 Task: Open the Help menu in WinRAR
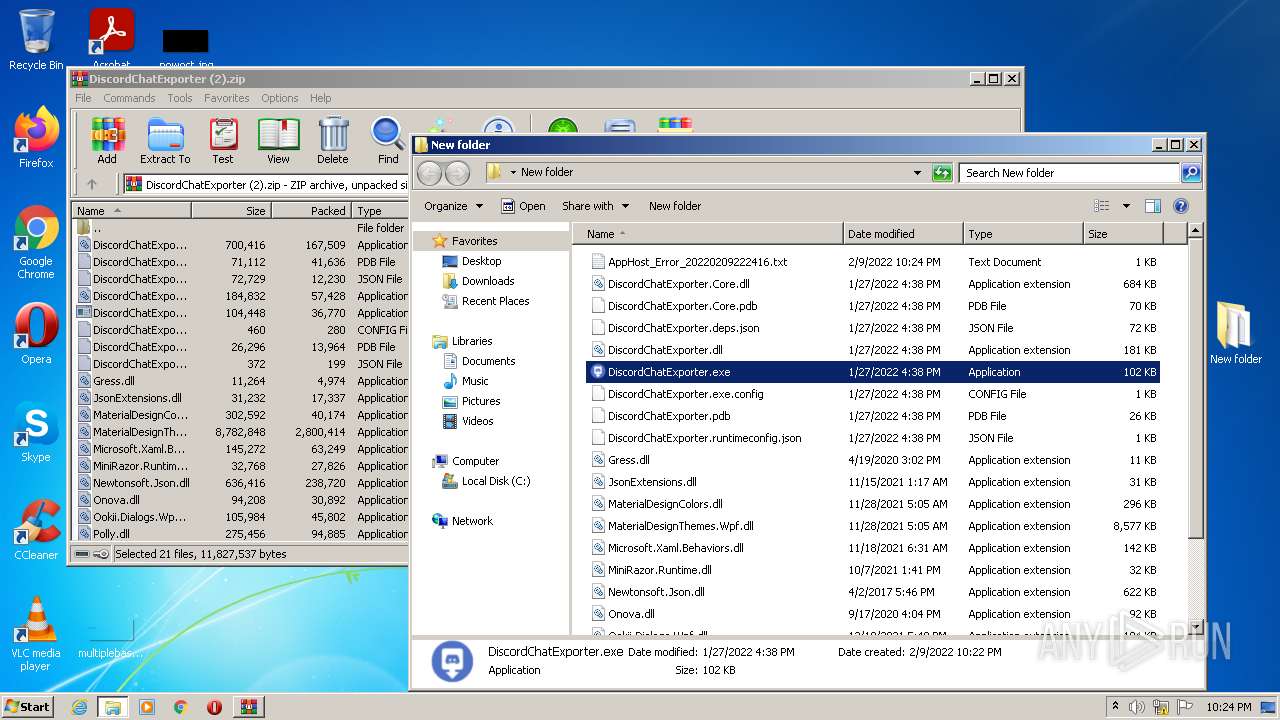(x=320, y=98)
